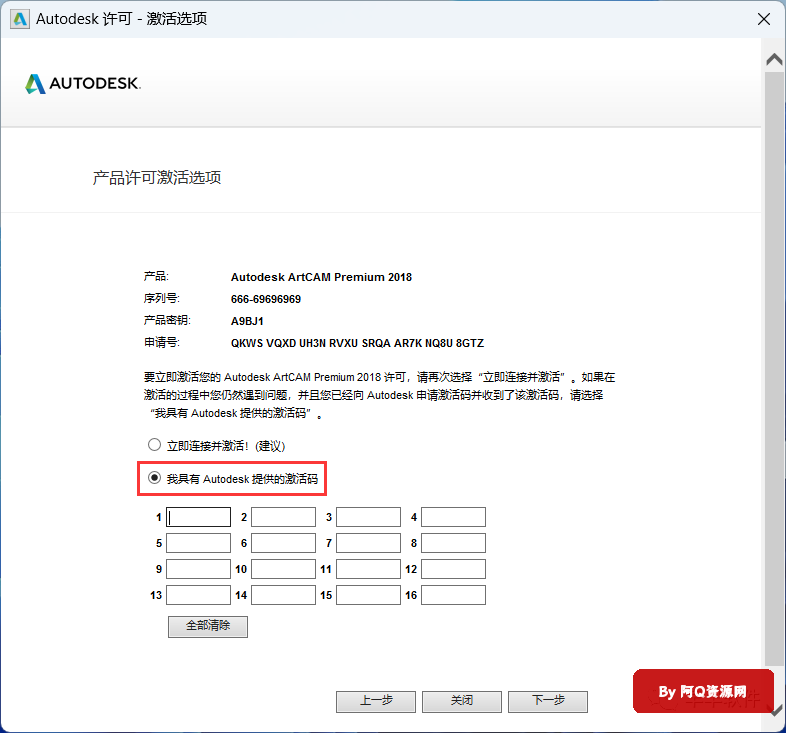Select 'I have an activation code from Autodesk' option
Screen dimensions: 786x733
point(154,478)
